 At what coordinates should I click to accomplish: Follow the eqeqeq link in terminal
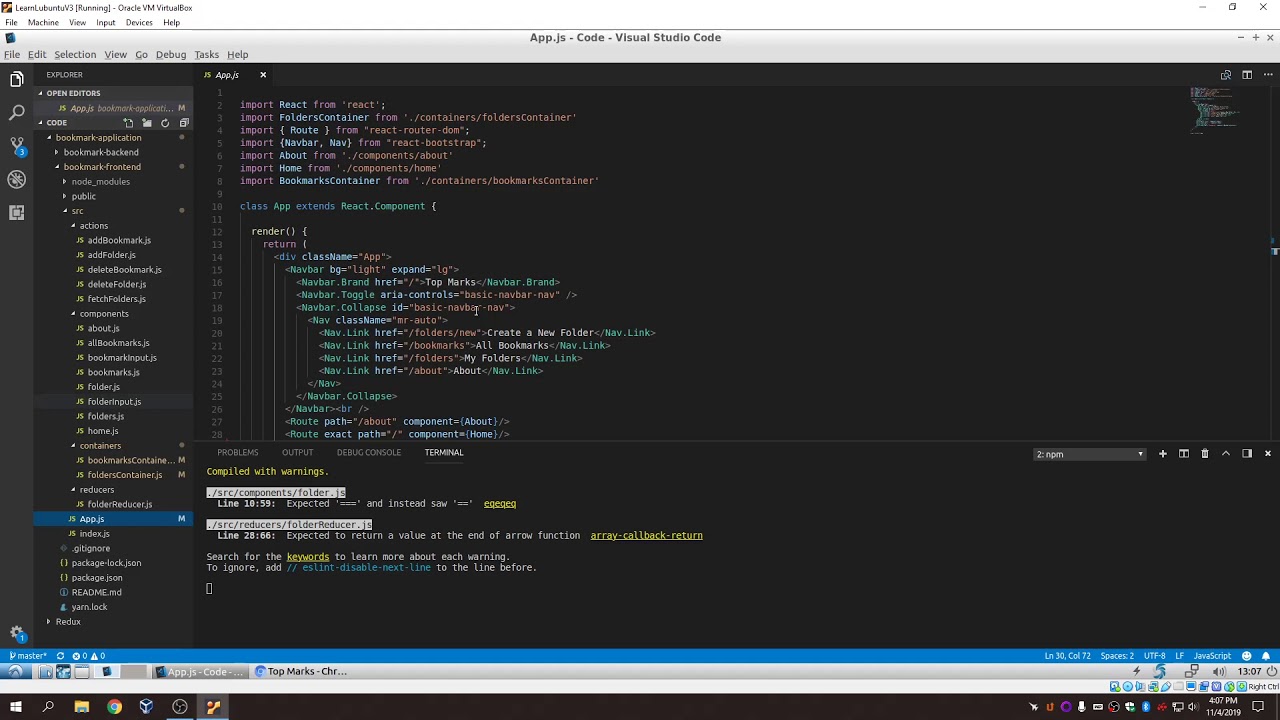click(500, 504)
